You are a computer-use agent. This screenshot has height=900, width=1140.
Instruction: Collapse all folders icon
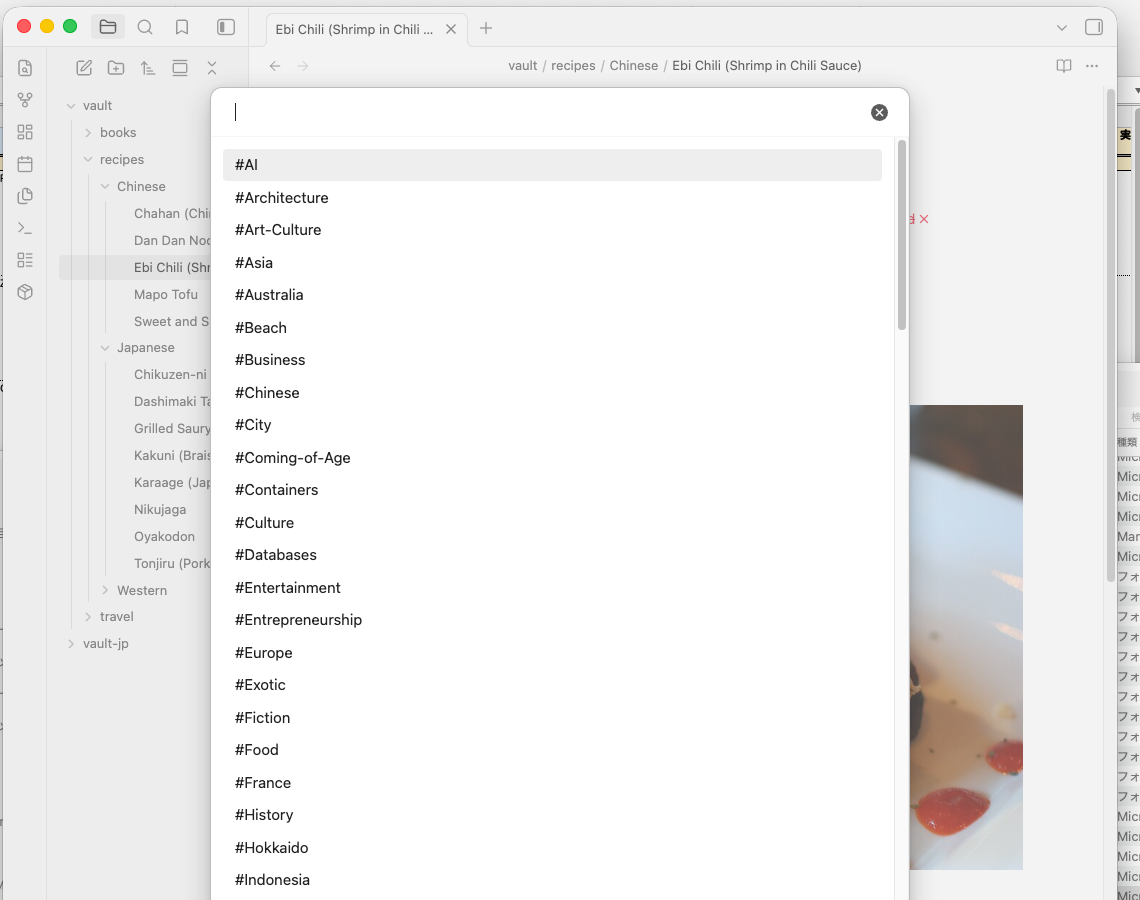[x=212, y=68]
